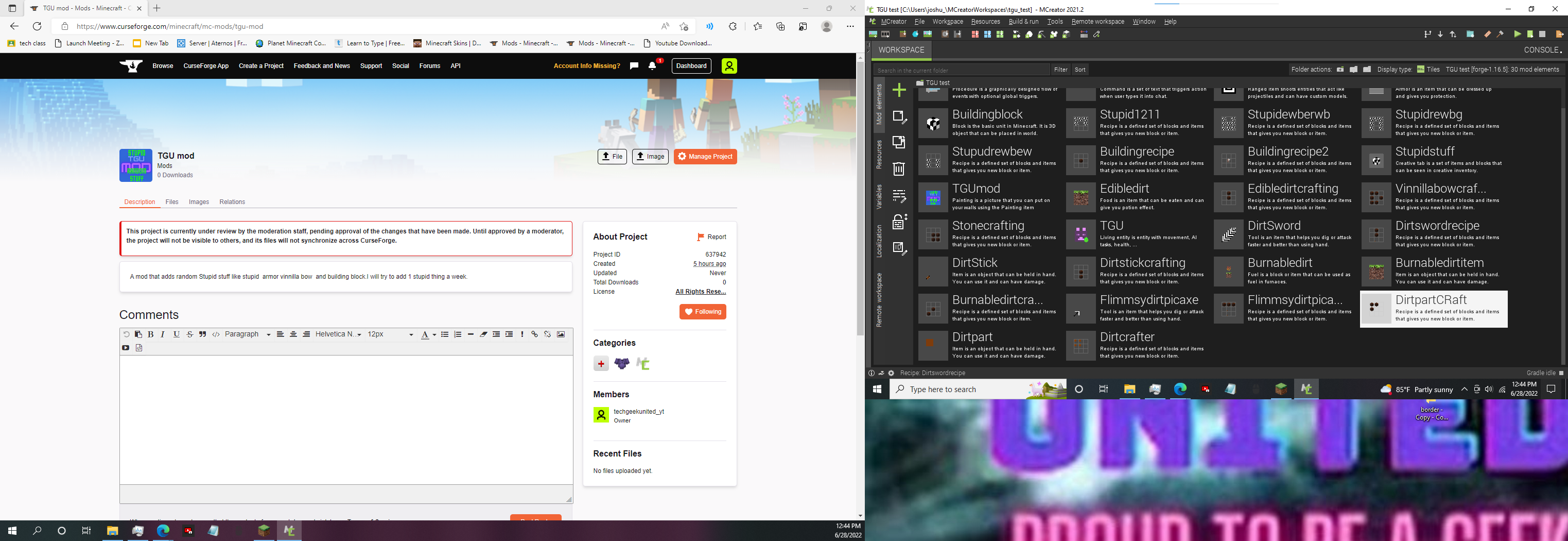Open the Tools menu in MCreator
The width and height of the screenshot is (1568, 541).
point(1055,21)
